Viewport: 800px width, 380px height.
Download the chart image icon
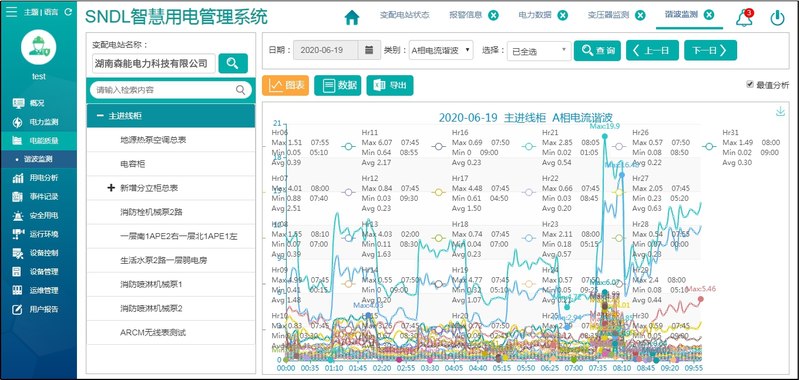pos(780,112)
